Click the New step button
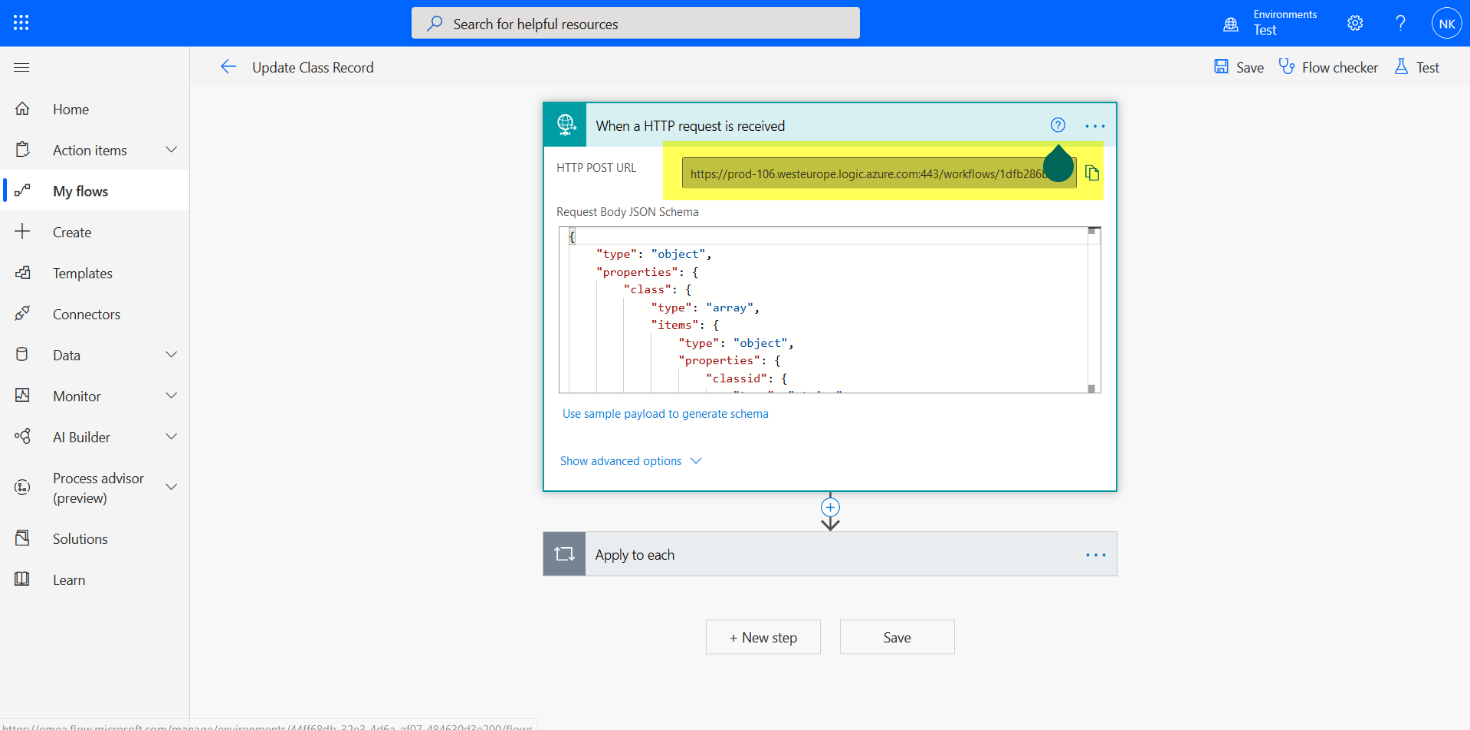The height and width of the screenshot is (730, 1470). [763, 637]
